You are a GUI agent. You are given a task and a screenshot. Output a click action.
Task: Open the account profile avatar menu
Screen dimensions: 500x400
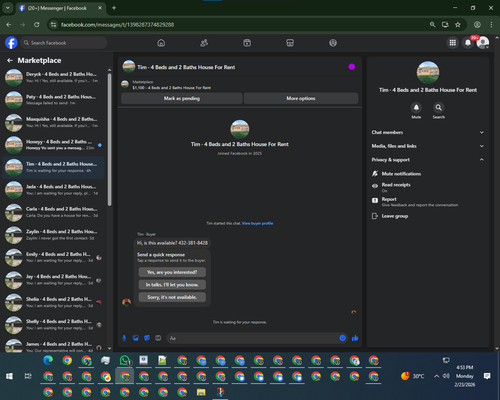[x=483, y=43]
